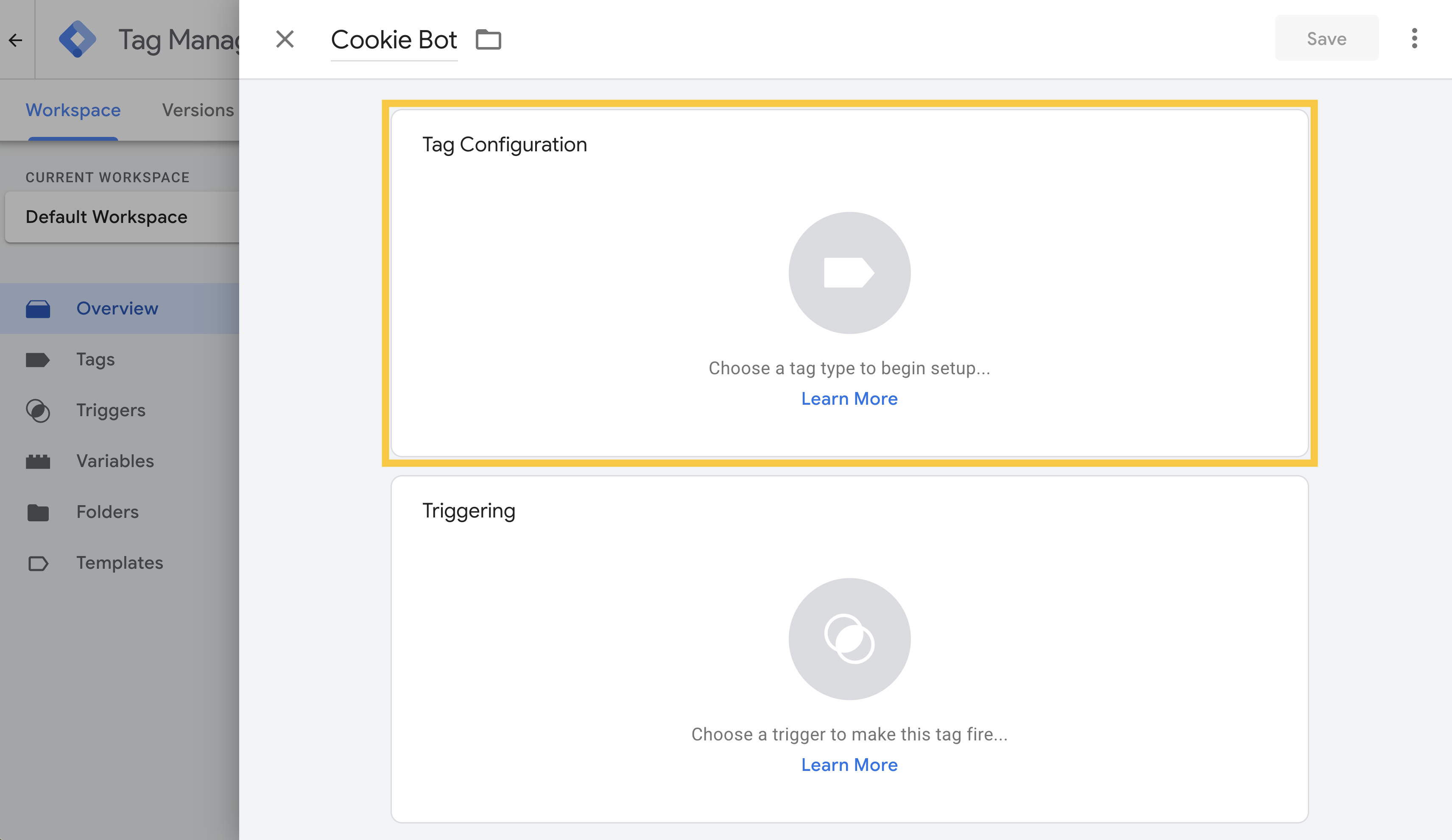Viewport: 1452px width, 840px height.
Task: Click the Overview briefcase icon
Action: click(38, 309)
